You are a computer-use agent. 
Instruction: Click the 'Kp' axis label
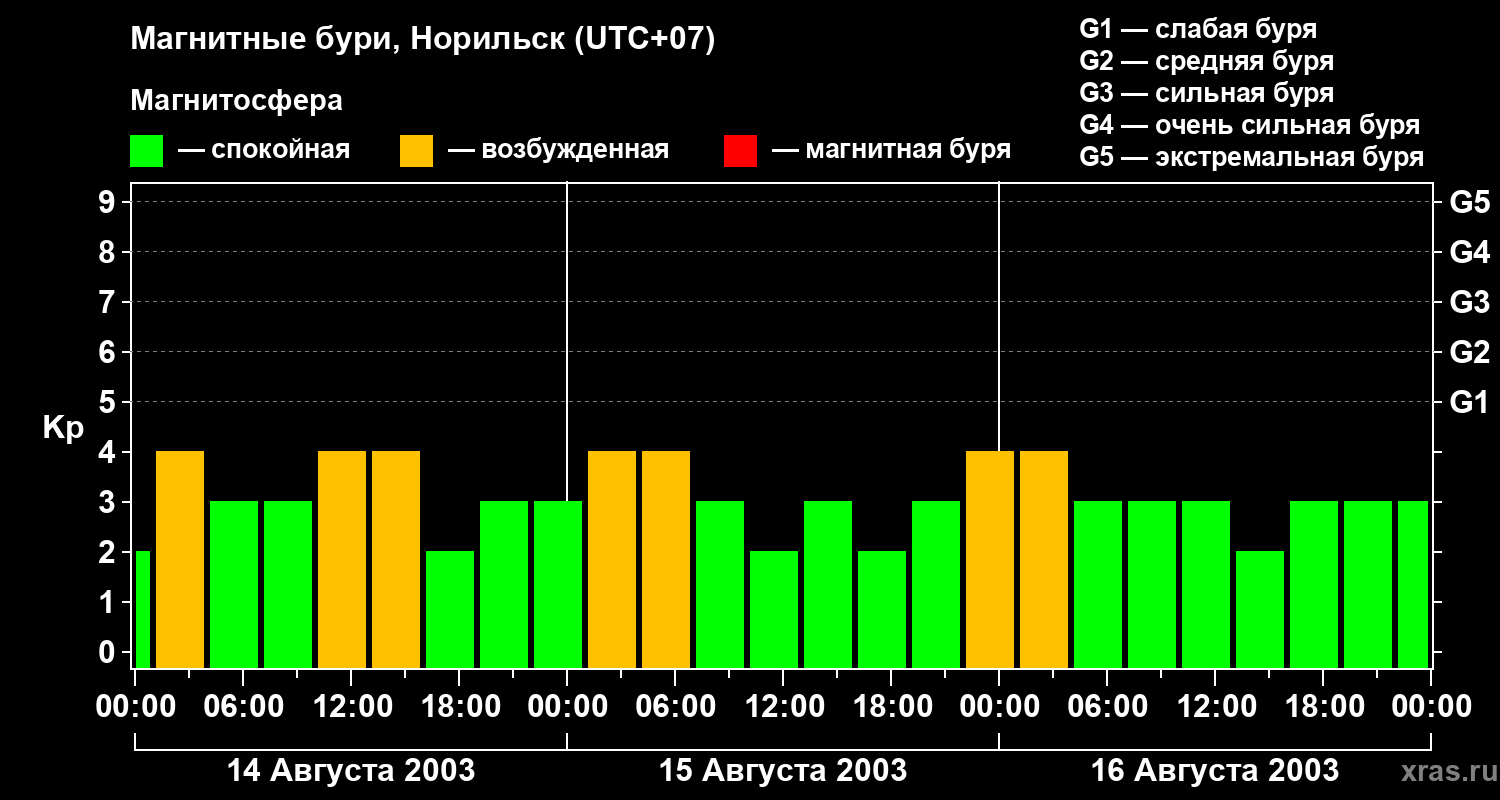pyautogui.click(x=63, y=428)
